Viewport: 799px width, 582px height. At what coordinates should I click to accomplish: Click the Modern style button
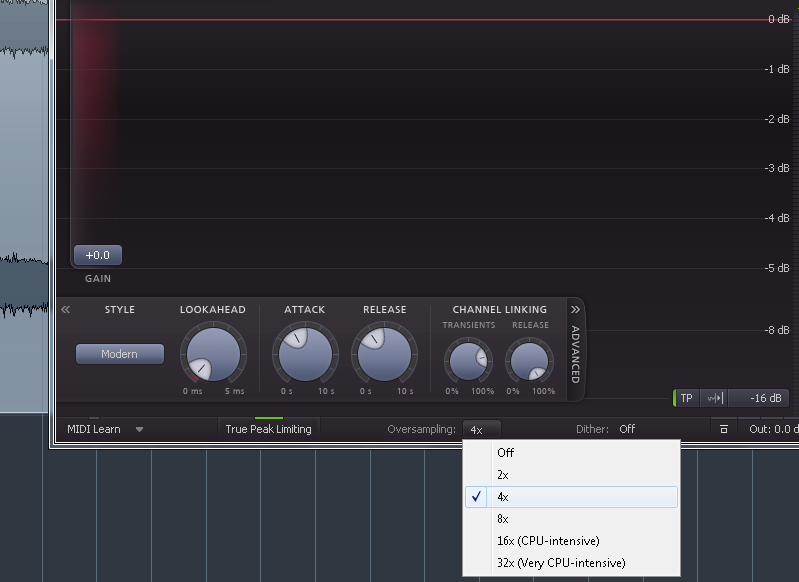coord(119,354)
